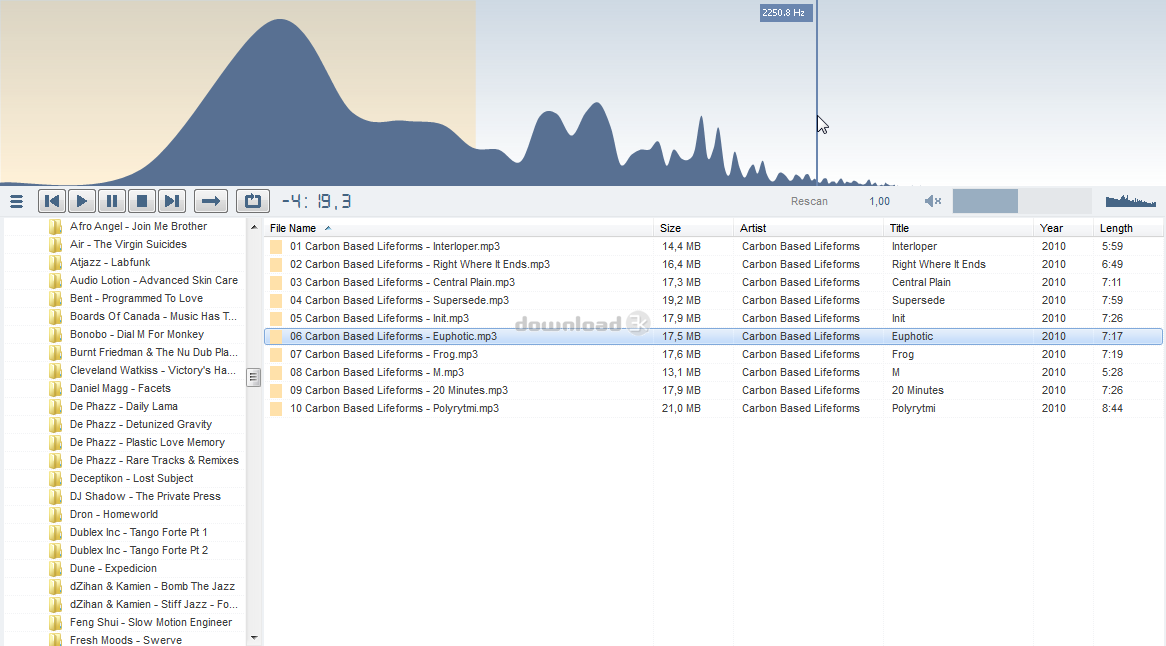This screenshot has height=646, width=1166.
Task: Select 04 Carbon Based Lifeforms - Supersede.mp3
Action: (399, 300)
